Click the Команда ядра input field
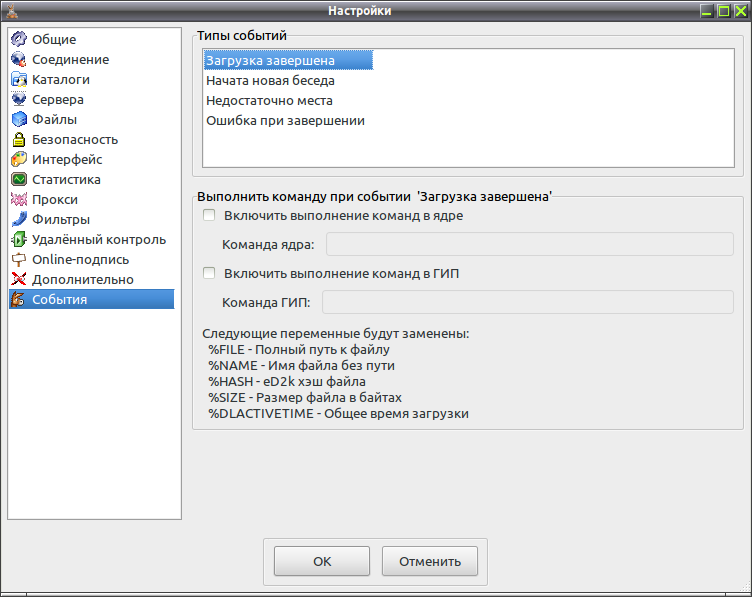Viewport: 752px width, 597px height. (x=530, y=244)
